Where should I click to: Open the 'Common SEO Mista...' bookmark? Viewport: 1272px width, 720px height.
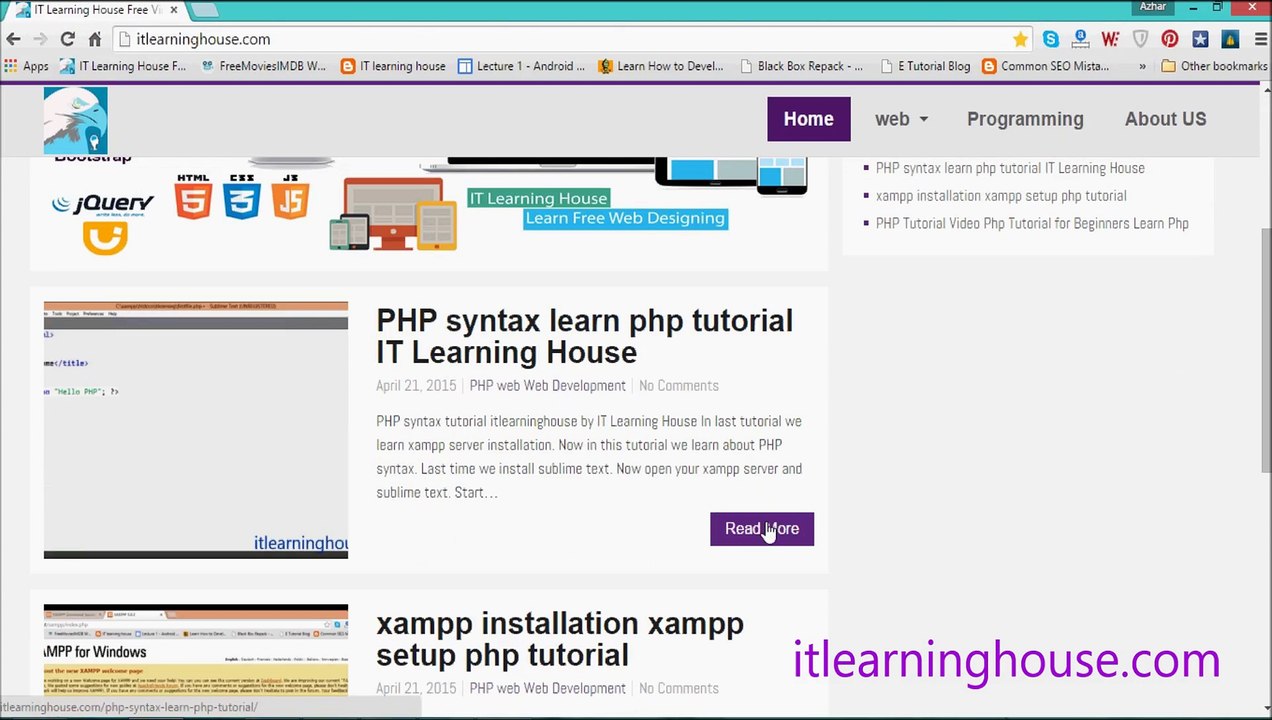1046,66
